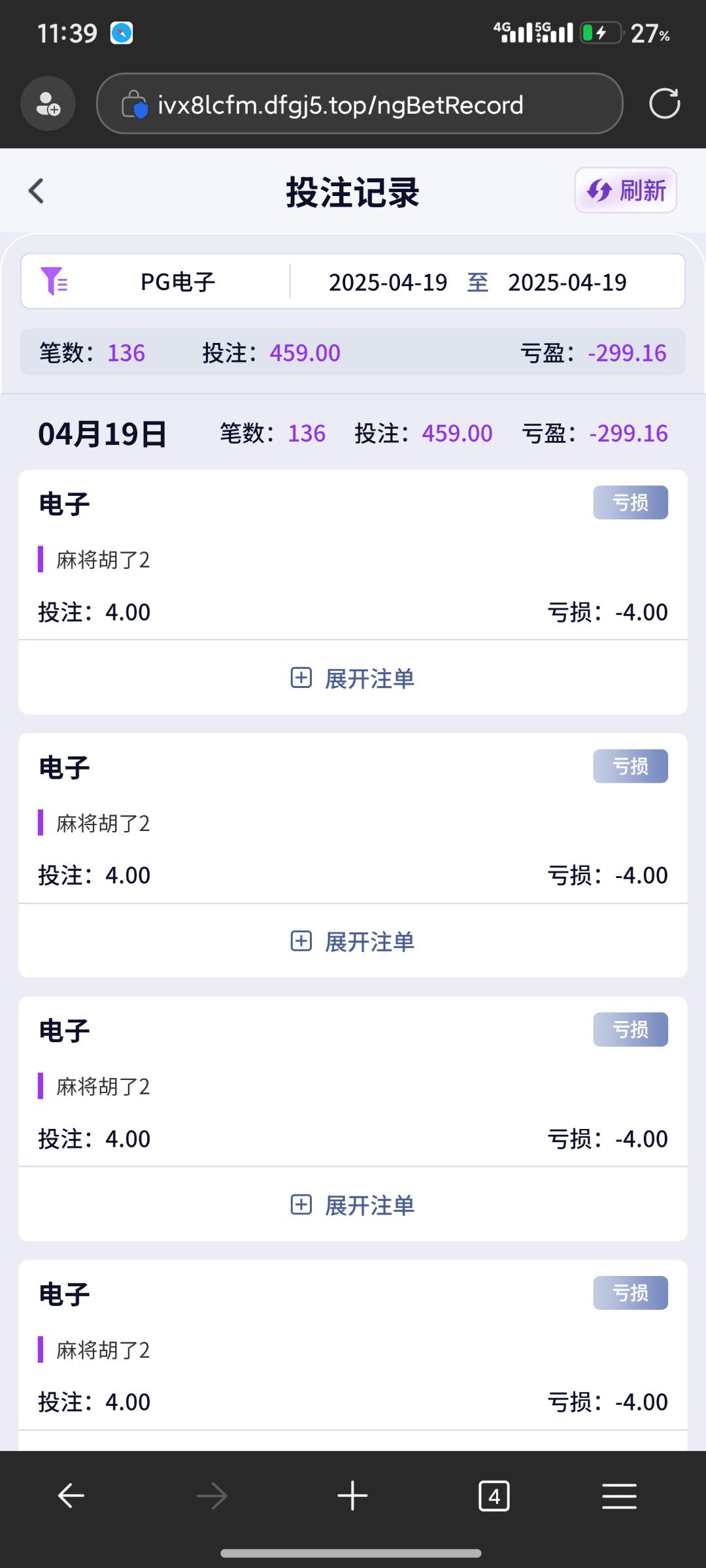Tap the browser back arrow

click(71, 1495)
